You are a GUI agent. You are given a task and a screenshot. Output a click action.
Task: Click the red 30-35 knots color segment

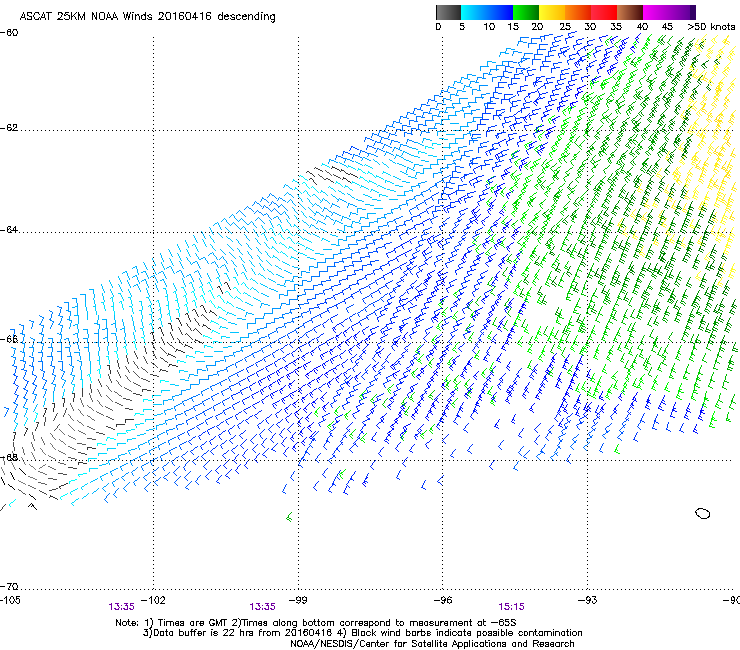pyautogui.click(x=604, y=12)
